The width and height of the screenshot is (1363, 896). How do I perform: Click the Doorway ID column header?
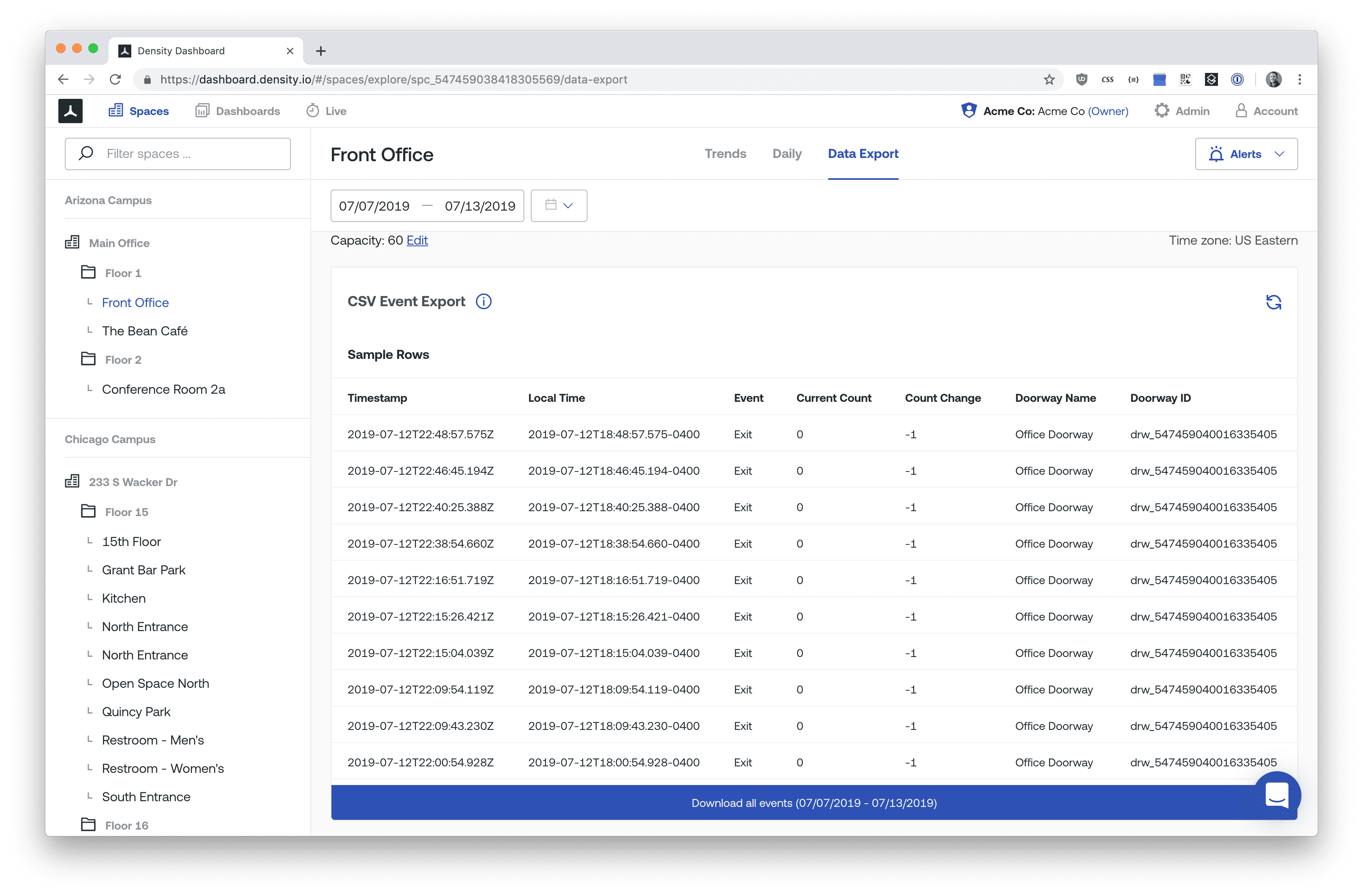click(x=1160, y=398)
